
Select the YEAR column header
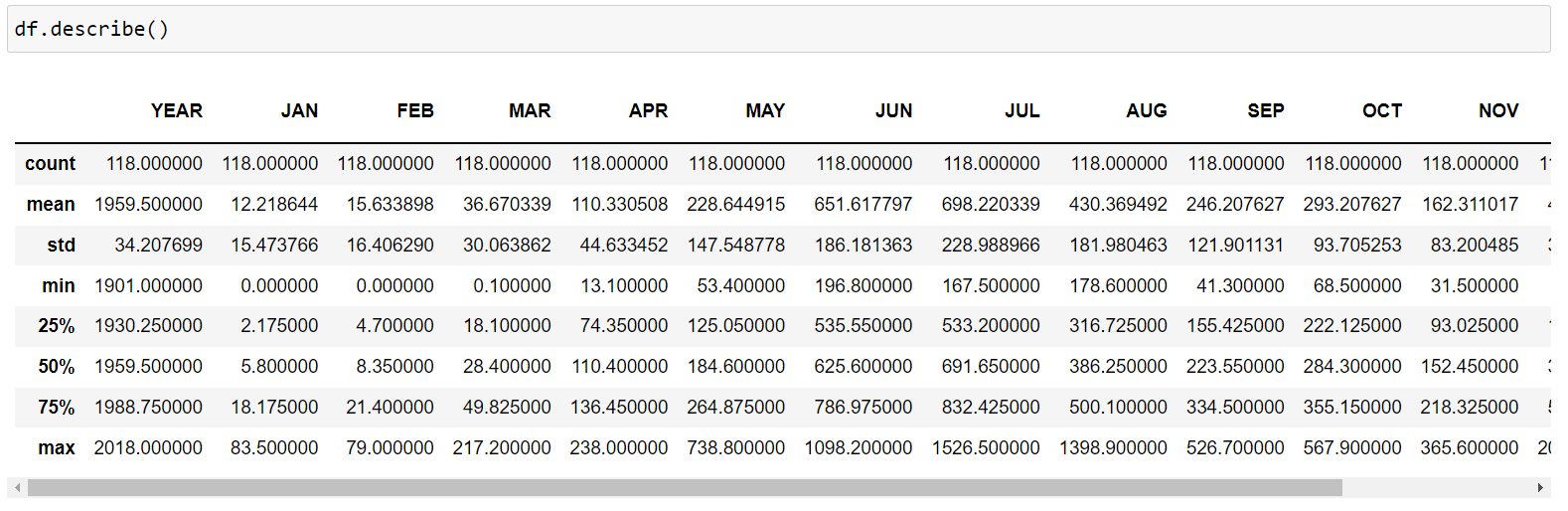pyautogui.click(x=176, y=111)
